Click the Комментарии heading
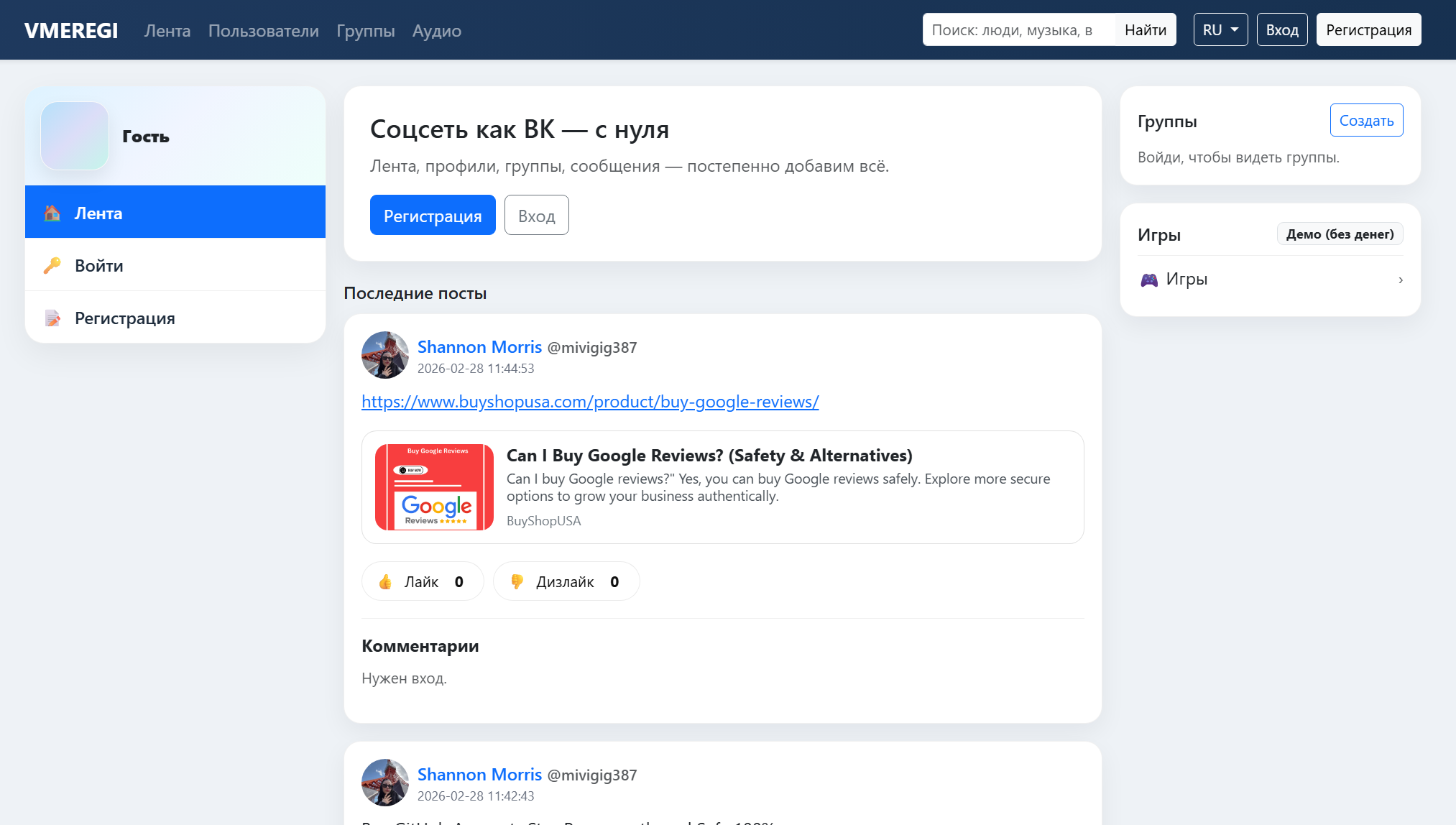 420,646
